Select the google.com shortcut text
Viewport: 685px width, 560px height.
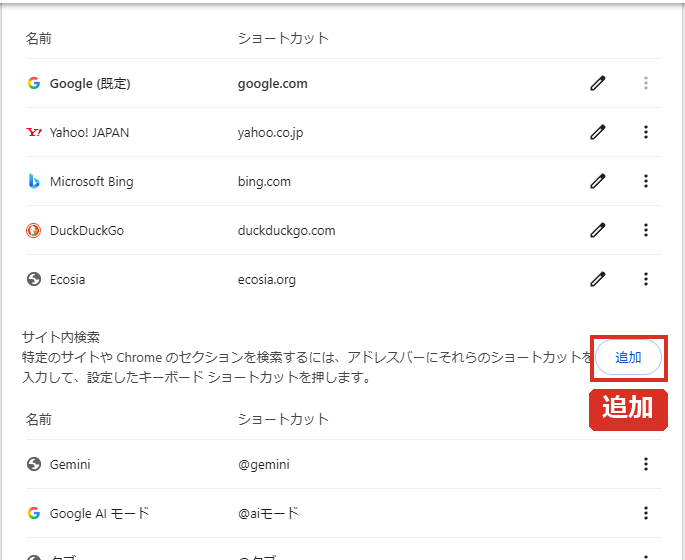coord(273,83)
